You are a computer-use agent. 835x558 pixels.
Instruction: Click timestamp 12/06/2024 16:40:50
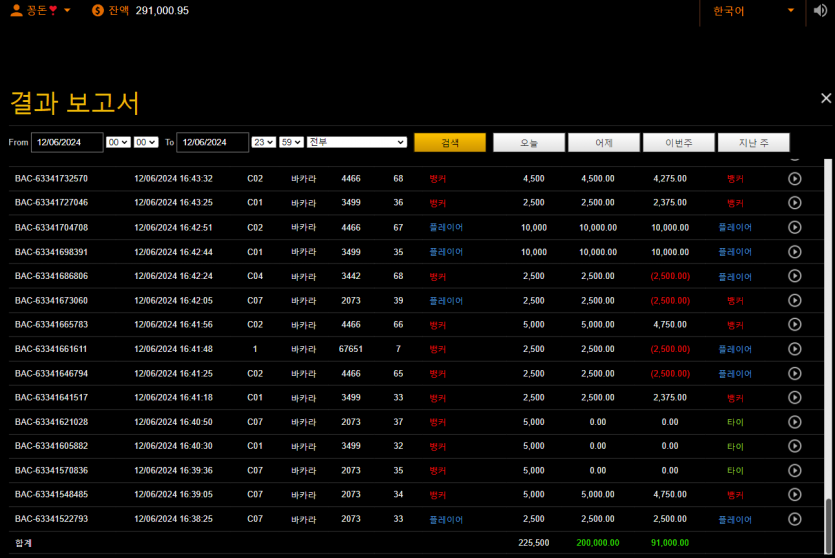click(x=173, y=422)
